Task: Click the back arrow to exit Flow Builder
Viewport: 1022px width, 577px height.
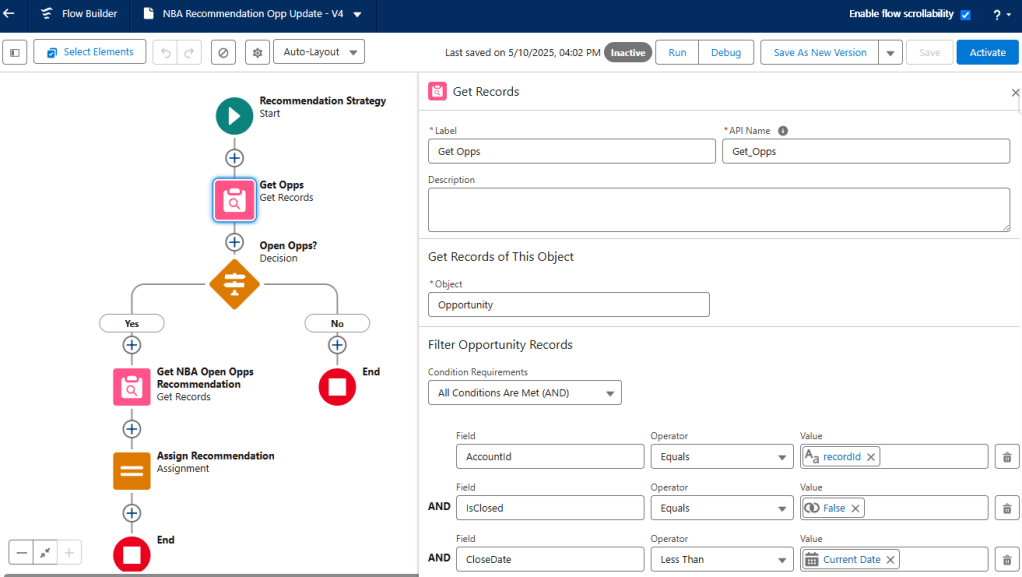Action: point(10,14)
